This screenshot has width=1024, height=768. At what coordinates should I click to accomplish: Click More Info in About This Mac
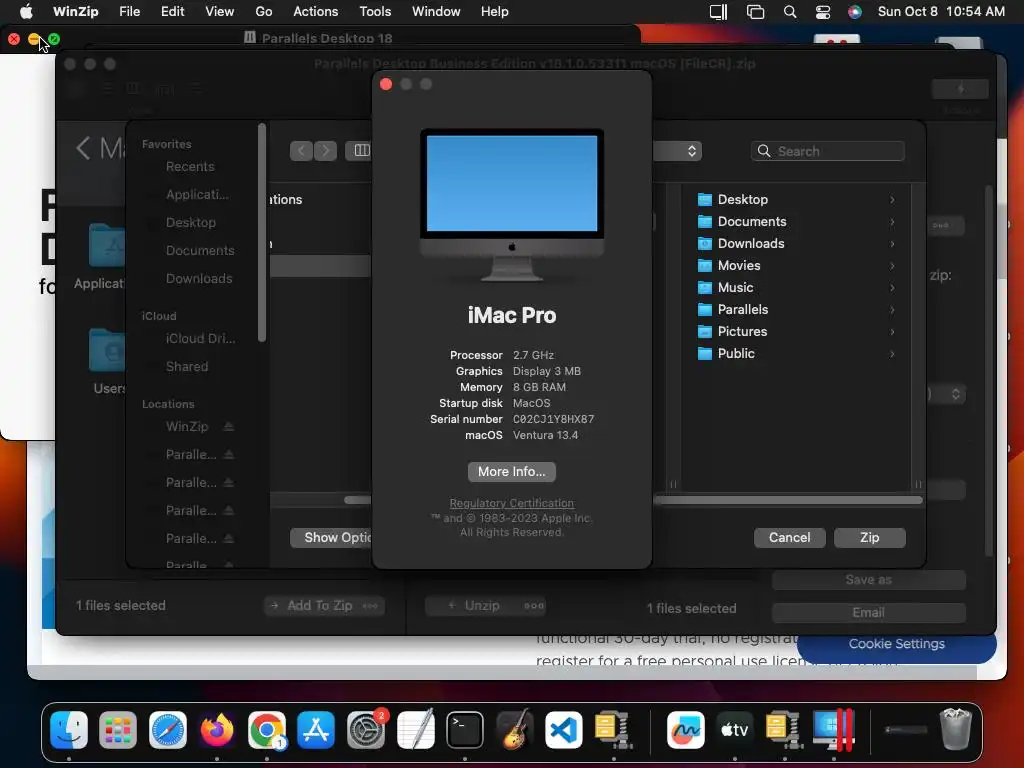pyautogui.click(x=511, y=472)
